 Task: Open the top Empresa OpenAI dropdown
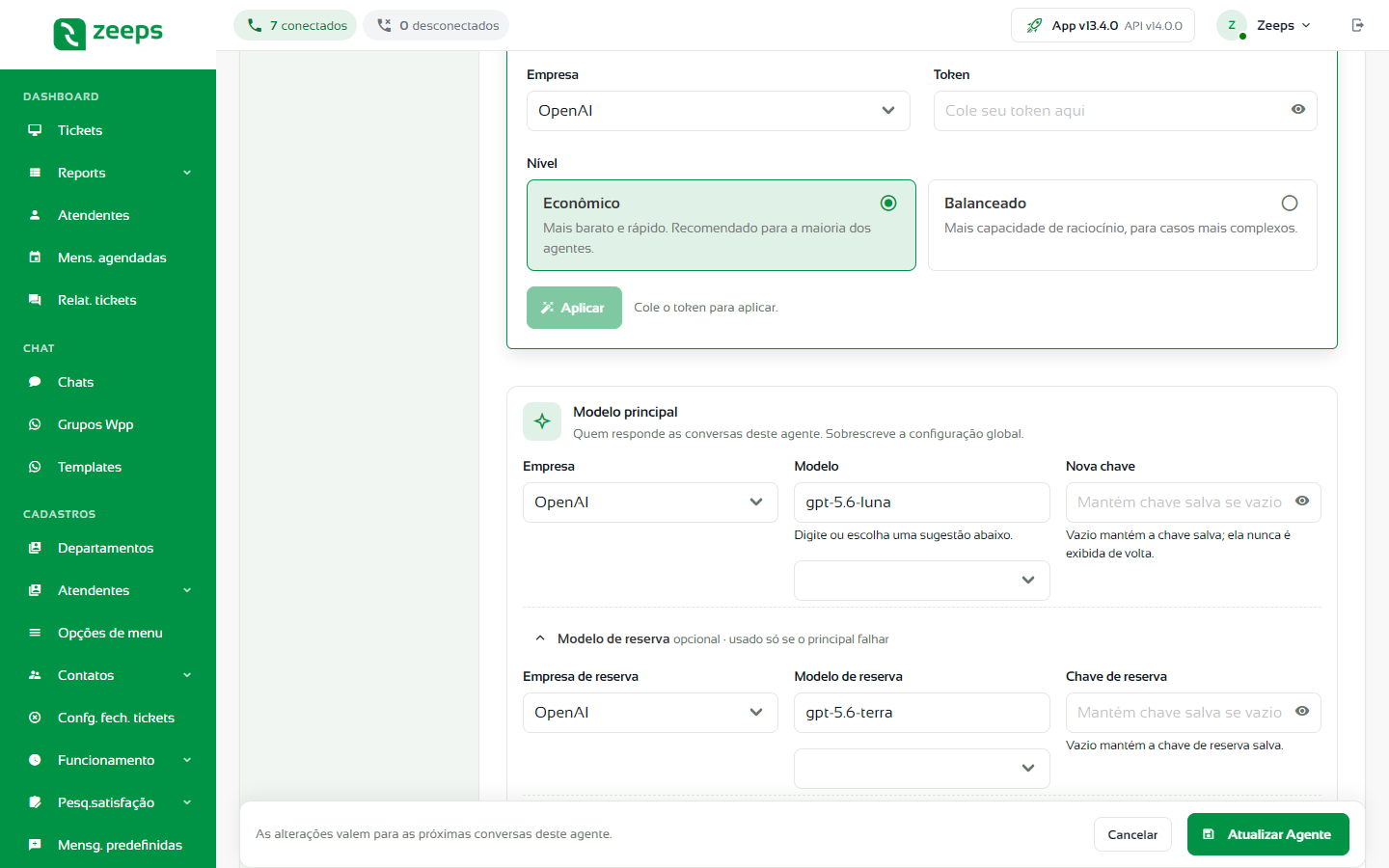(x=719, y=111)
